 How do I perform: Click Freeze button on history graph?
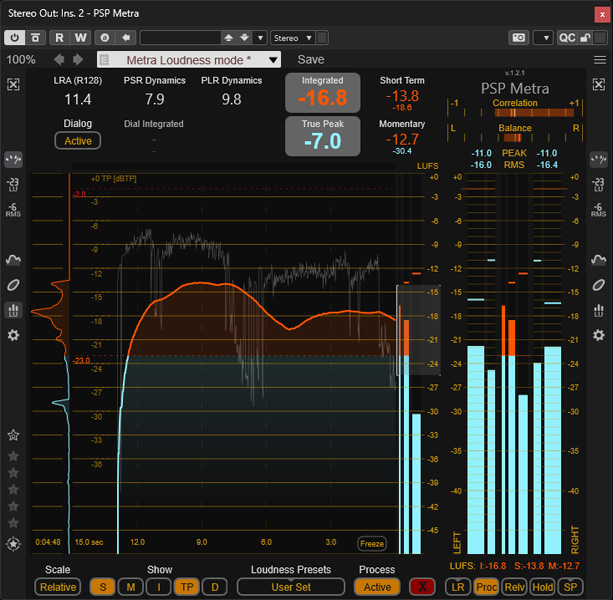(x=372, y=544)
